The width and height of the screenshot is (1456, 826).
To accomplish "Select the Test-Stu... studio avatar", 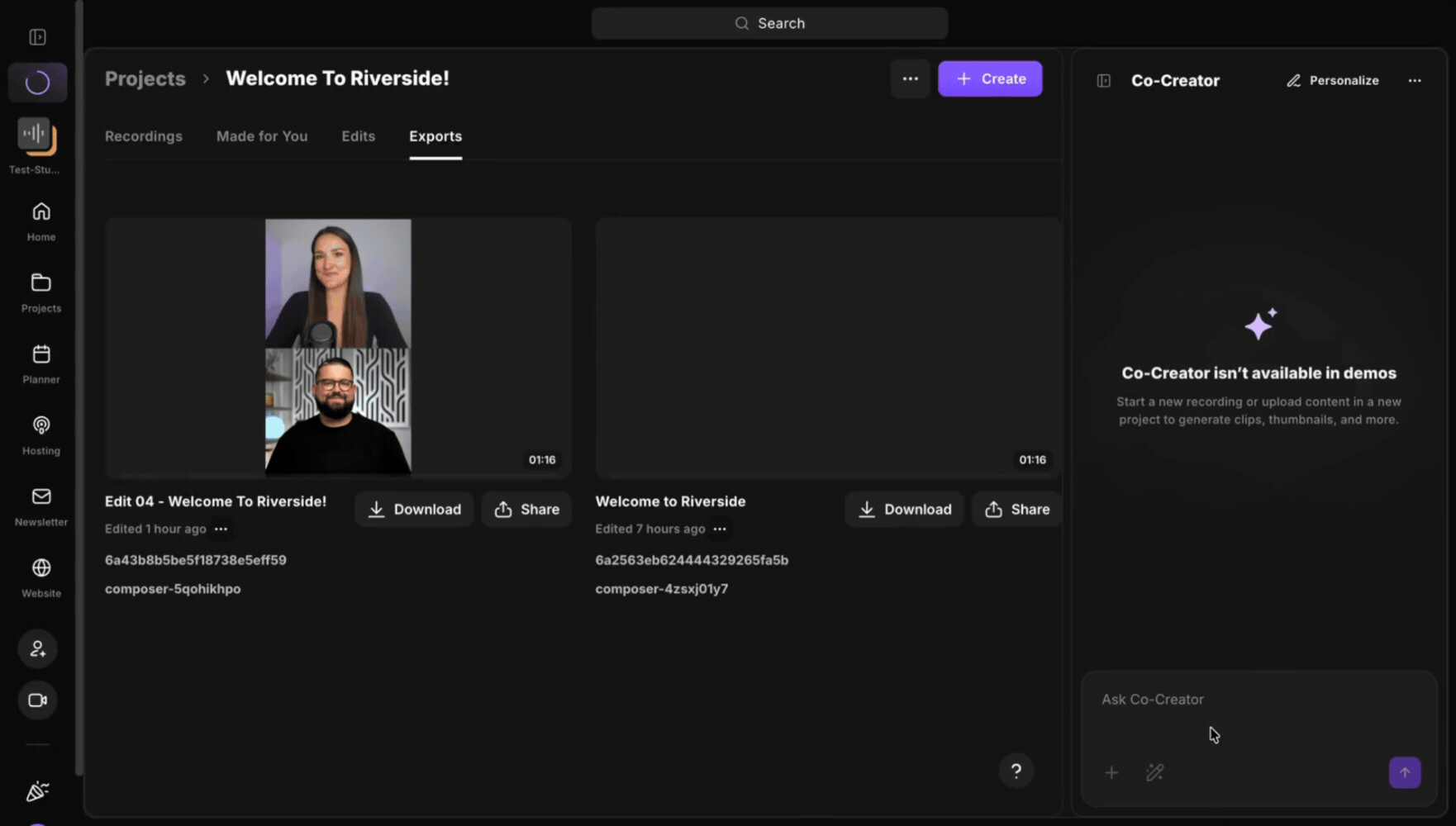I will click(x=37, y=136).
